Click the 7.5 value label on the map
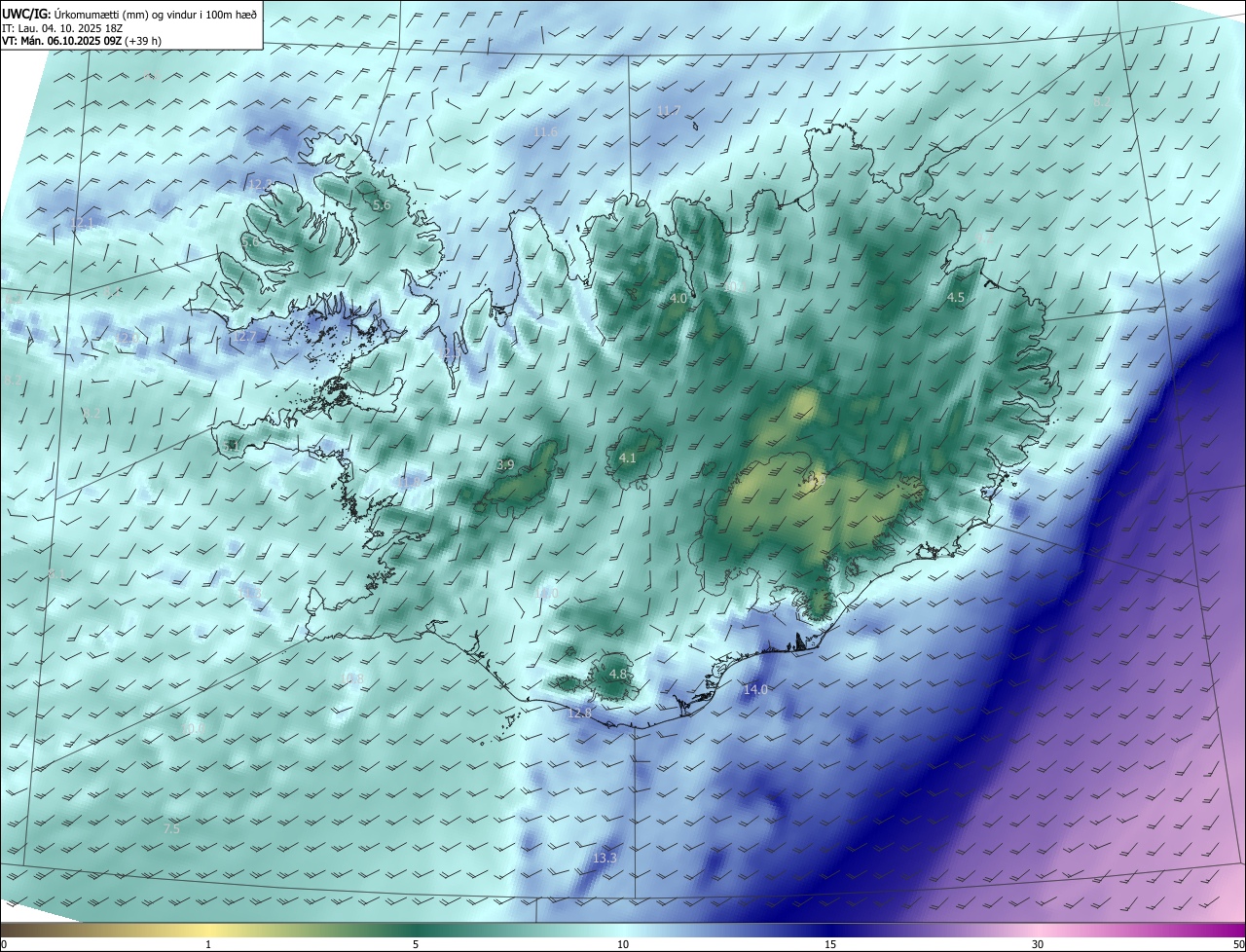Viewport: 1246px width, 952px height. [x=171, y=828]
